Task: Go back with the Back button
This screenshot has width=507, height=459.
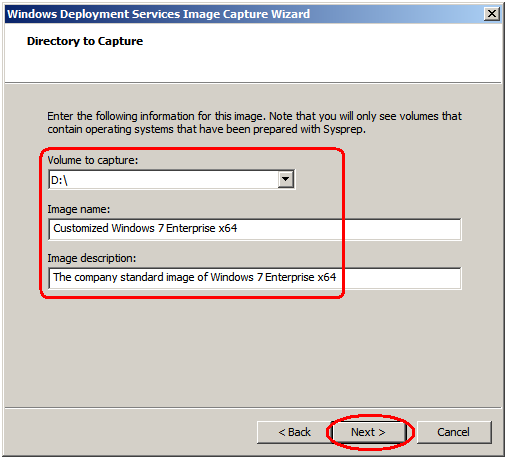Action: point(294,432)
